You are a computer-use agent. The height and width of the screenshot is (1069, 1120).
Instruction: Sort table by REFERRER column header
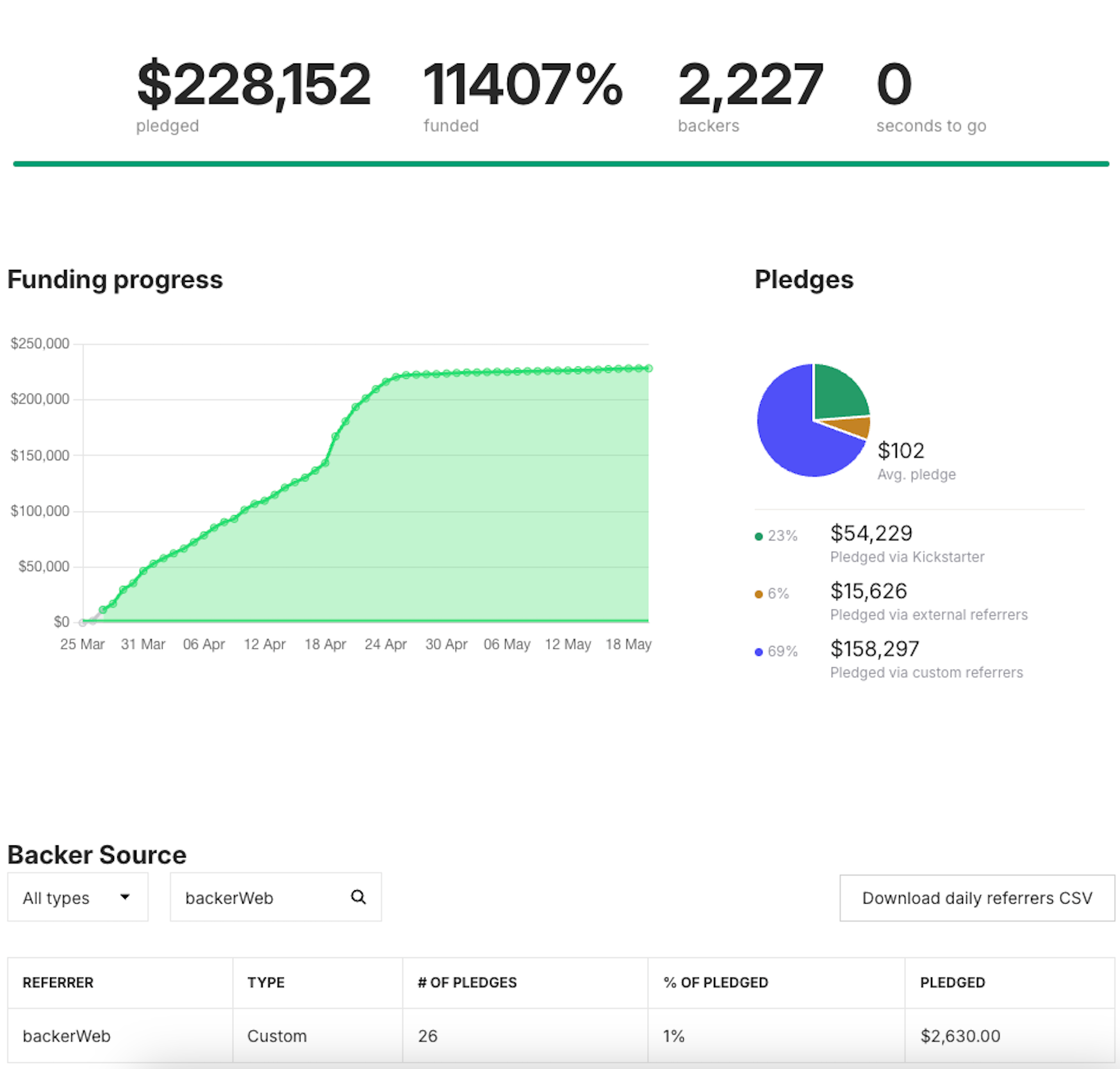(x=58, y=982)
